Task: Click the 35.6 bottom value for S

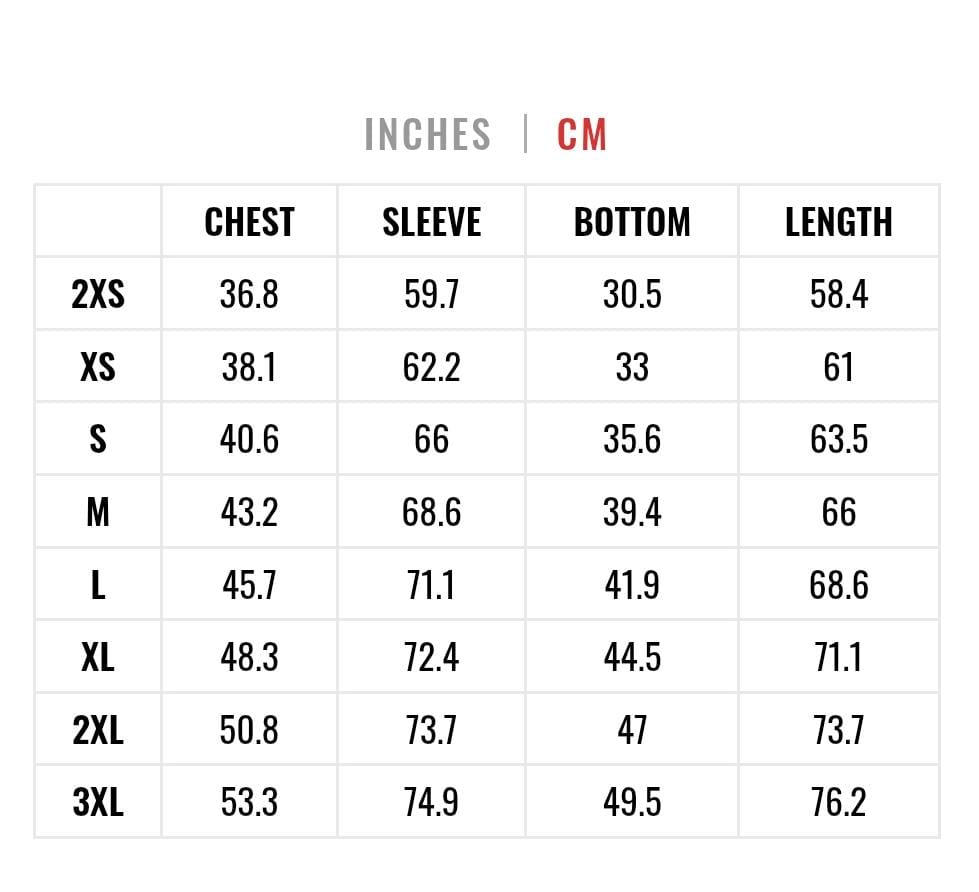Action: click(632, 439)
